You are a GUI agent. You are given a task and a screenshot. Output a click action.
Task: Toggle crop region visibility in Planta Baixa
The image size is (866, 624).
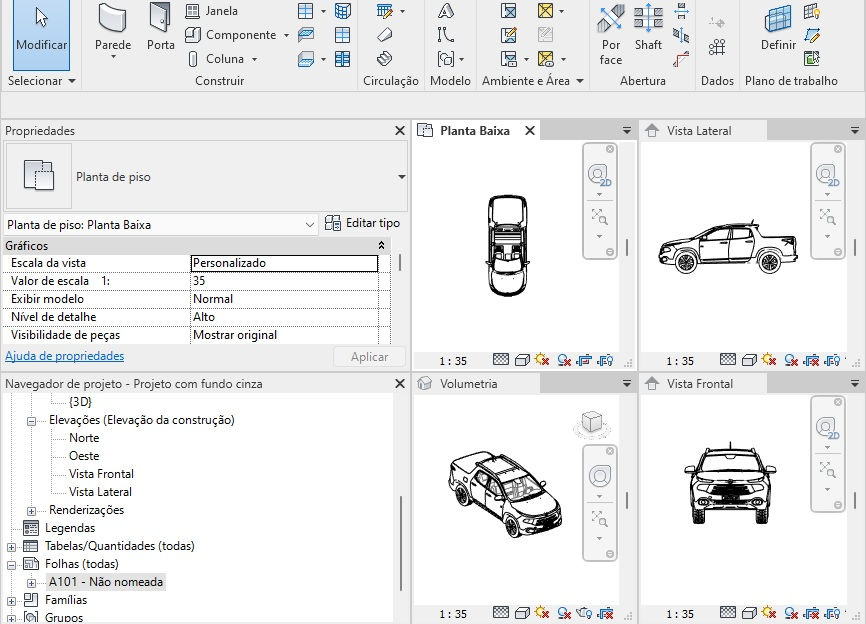(x=606, y=360)
